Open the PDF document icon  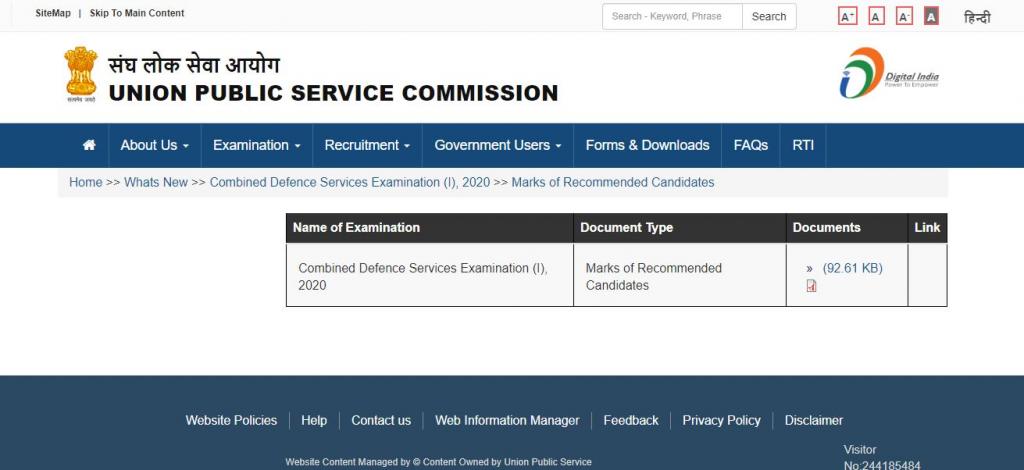tap(811, 286)
